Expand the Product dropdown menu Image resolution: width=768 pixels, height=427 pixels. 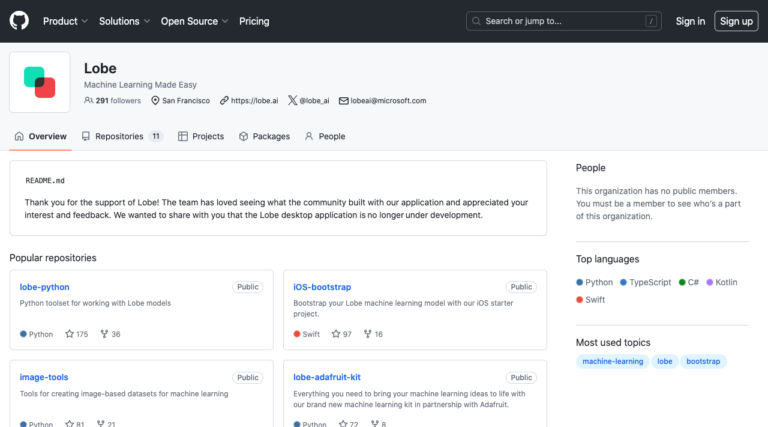pyautogui.click(x=65, y=21)
